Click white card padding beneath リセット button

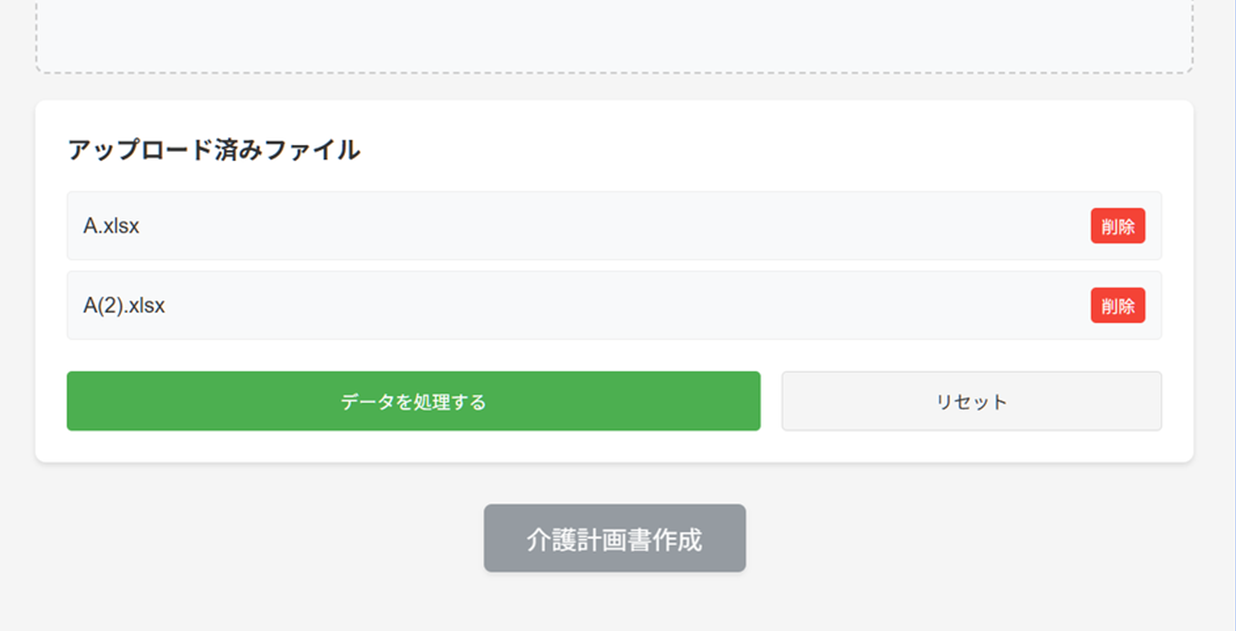[x=971, y=446]
